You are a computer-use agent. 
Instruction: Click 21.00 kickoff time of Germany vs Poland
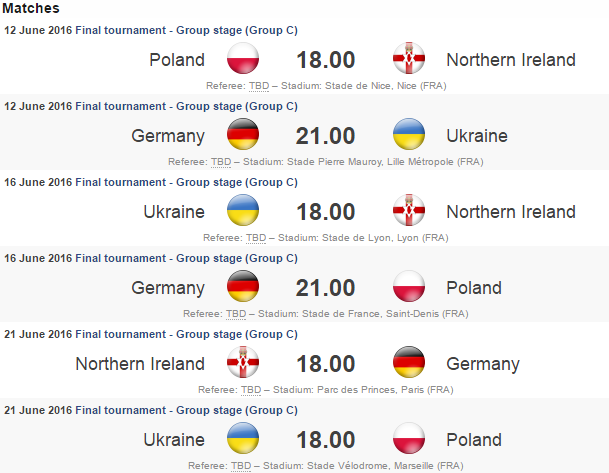[326, 288]
